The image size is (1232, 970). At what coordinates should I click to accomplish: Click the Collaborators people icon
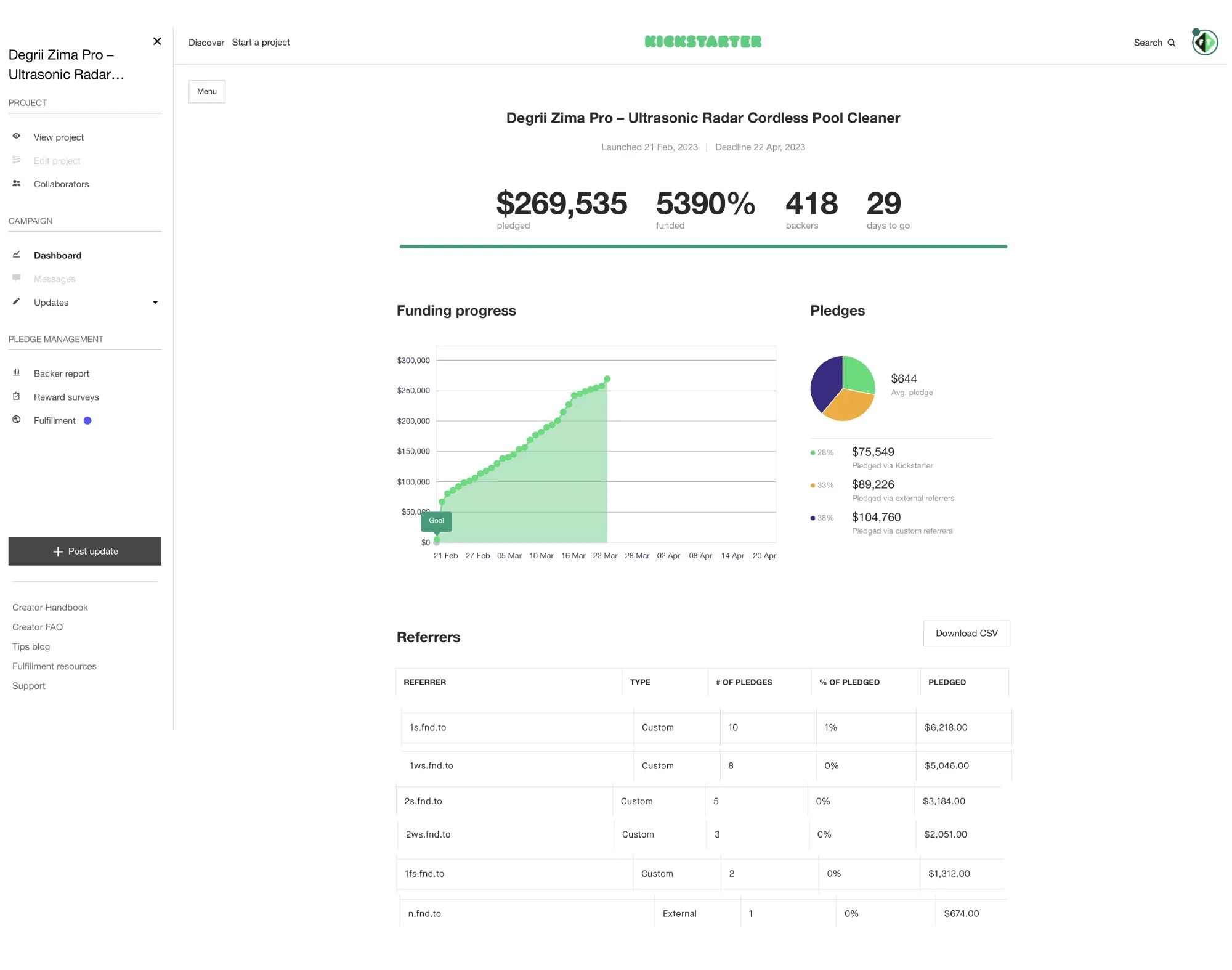pyautogui.click(x=17, y=183)
